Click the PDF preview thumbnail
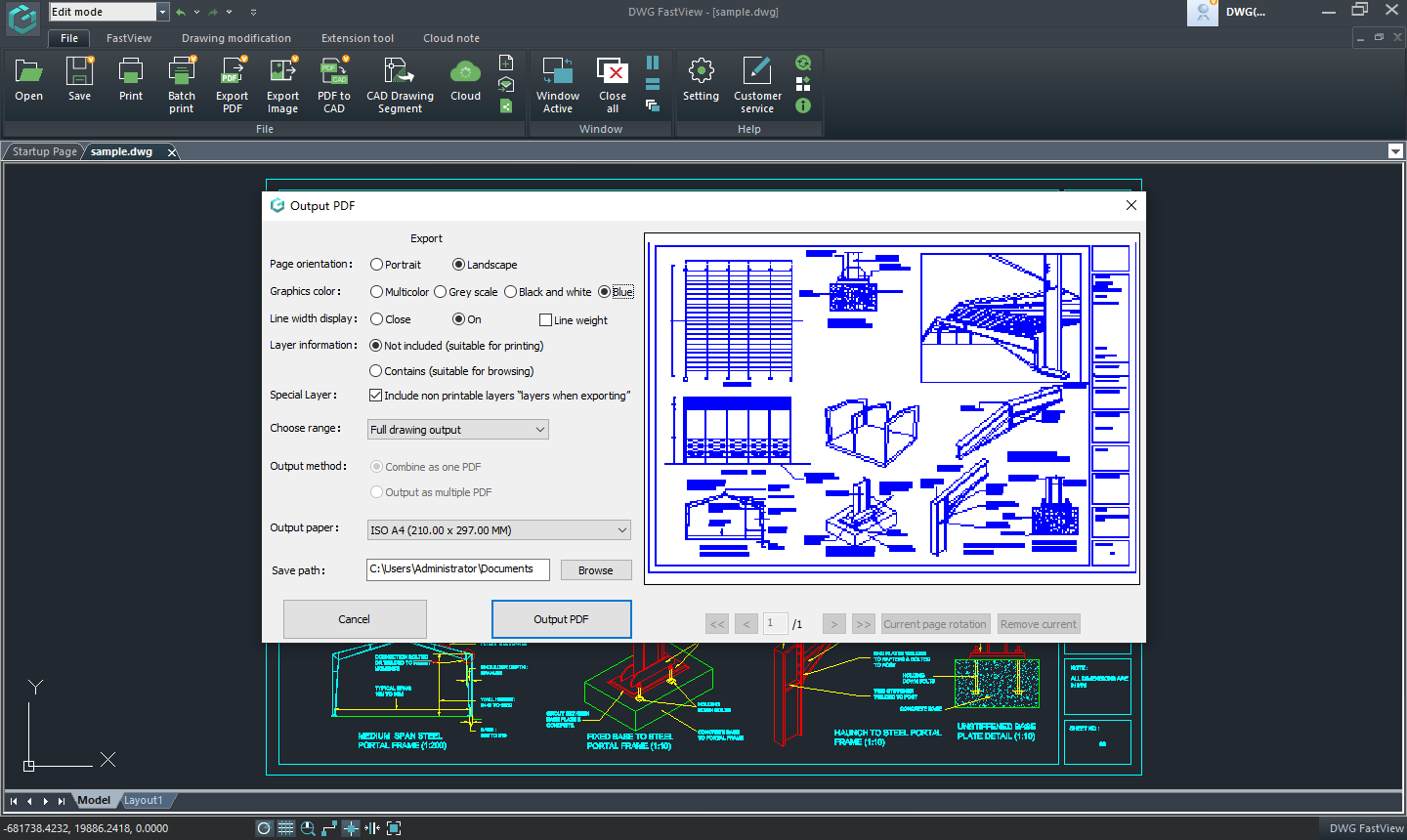Screen dimensions: 1407x840 [892, 408]
